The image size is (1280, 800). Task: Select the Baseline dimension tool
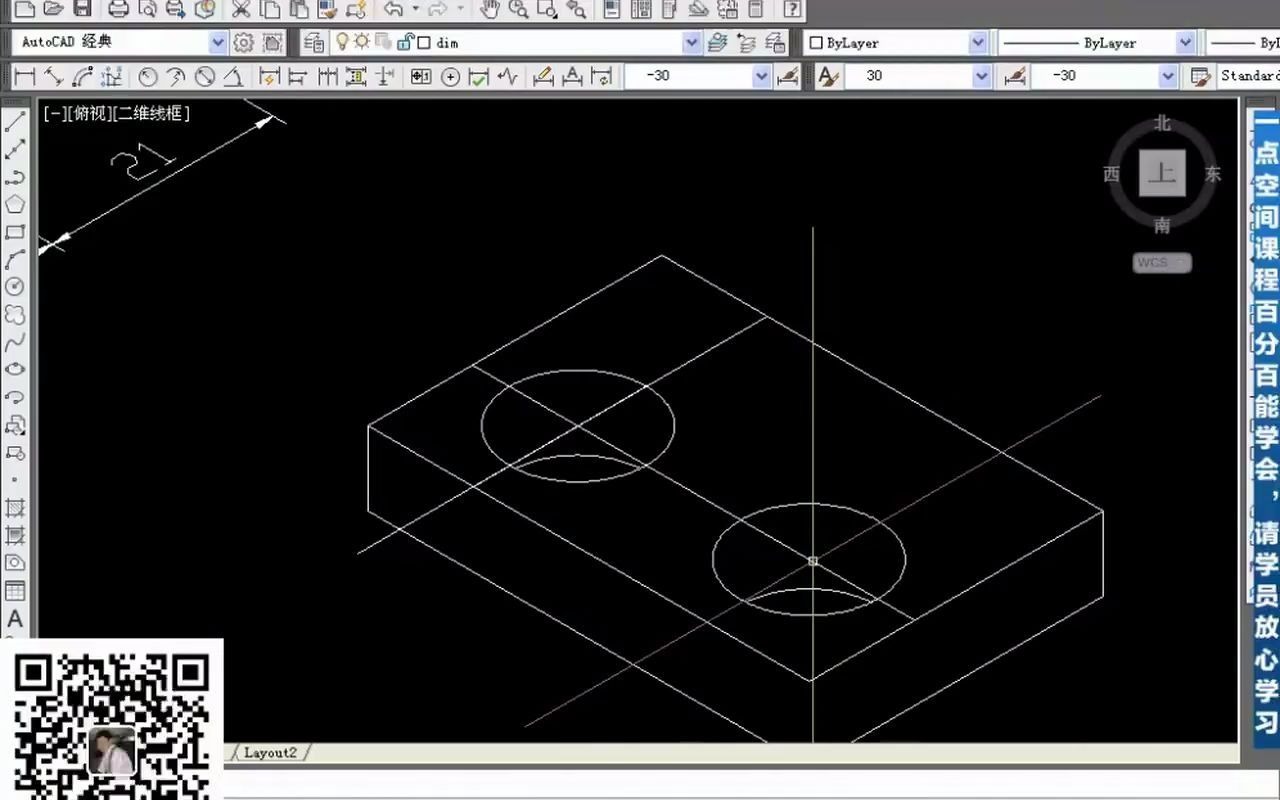click(x=298, y=76)
